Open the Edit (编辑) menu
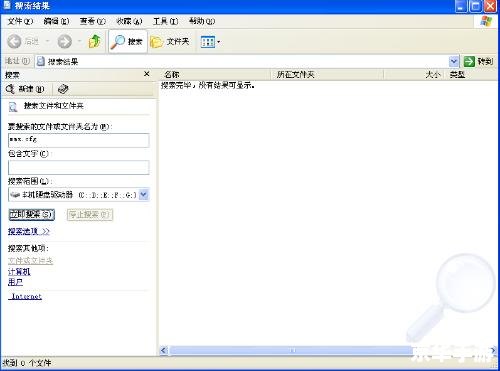The image size is (500, 371). pyautogui.click(x=56, y=21)
